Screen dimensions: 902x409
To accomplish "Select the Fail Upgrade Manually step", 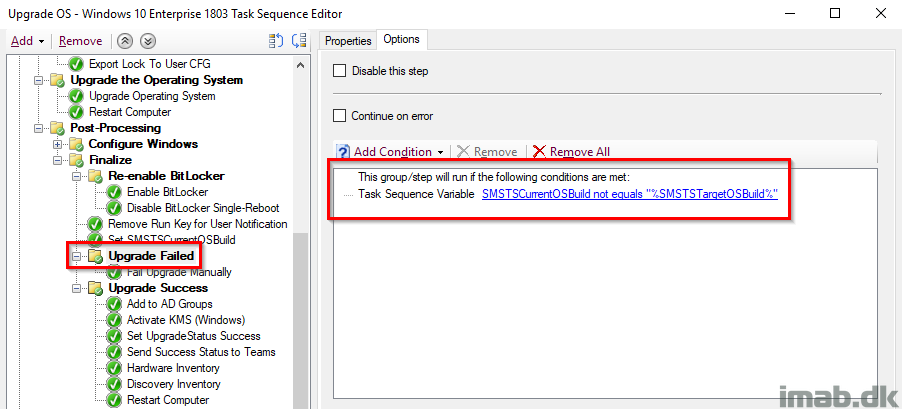I will [179, 272].
